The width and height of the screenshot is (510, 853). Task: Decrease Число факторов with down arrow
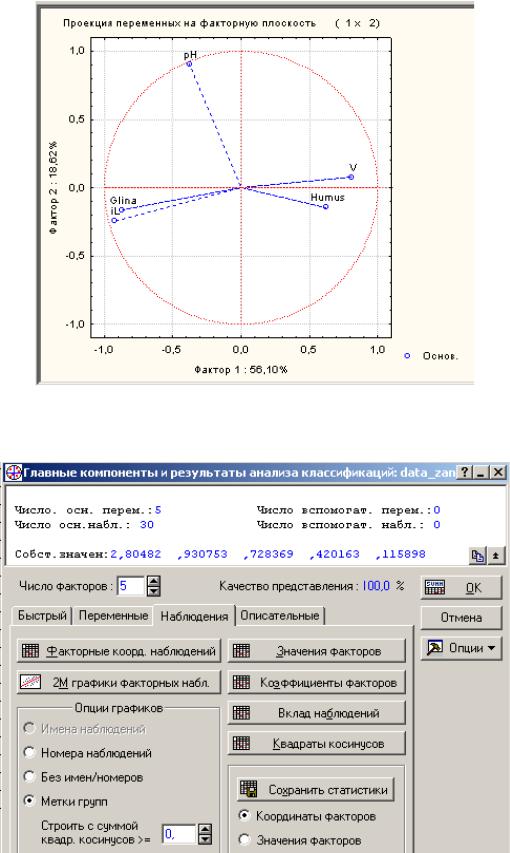click(154, 591)
